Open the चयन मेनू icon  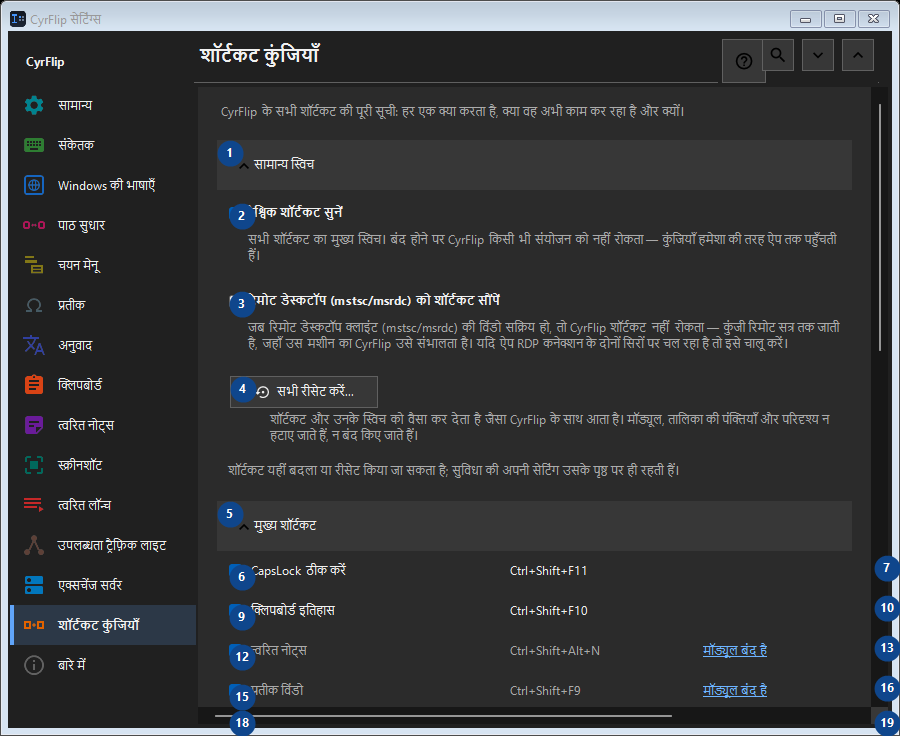pos(34,265)
